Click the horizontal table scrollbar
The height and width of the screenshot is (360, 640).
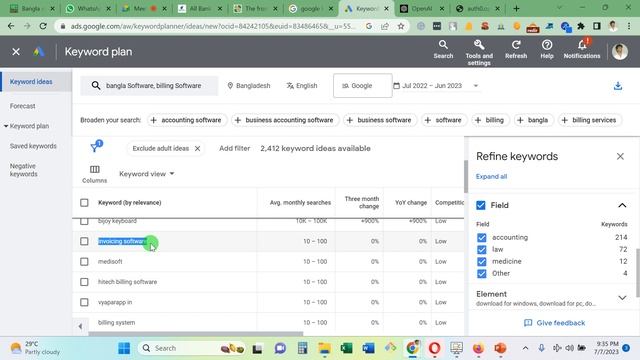tap(196, 333)
